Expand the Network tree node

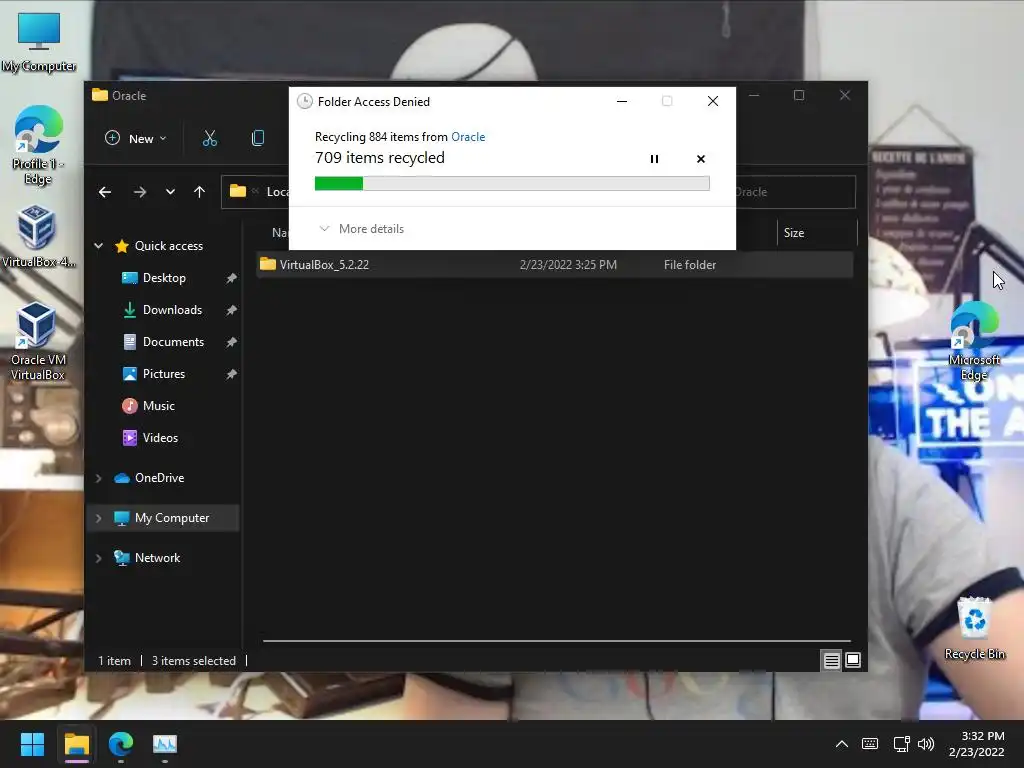(99, 558)
